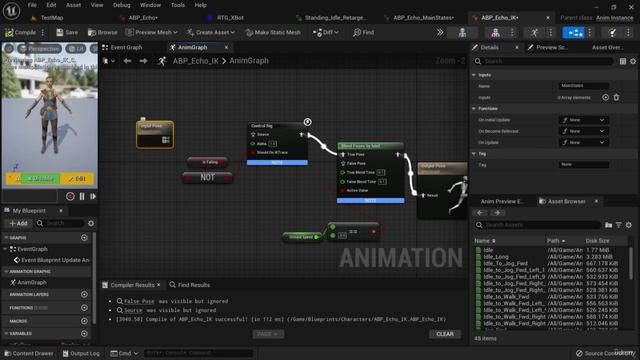The width and height of the screenshot is (640, 360).
Task: Open Details panel settings gear
Action: (633, 61)
